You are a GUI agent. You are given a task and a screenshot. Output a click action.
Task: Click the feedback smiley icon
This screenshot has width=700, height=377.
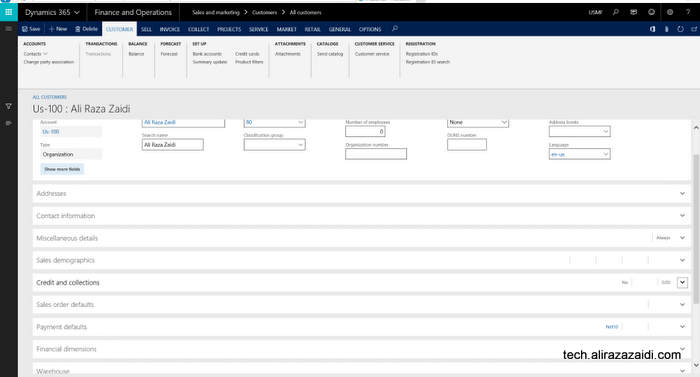pos(651,12)
